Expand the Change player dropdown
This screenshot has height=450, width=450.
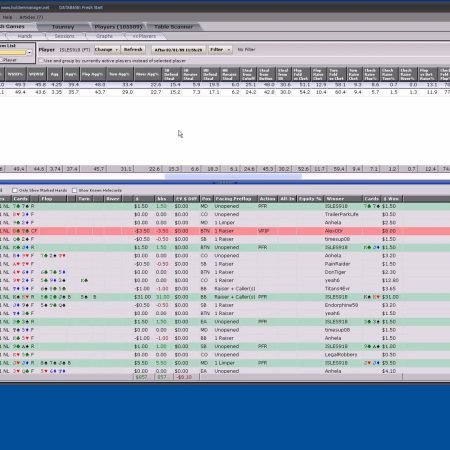coord(107,50)
